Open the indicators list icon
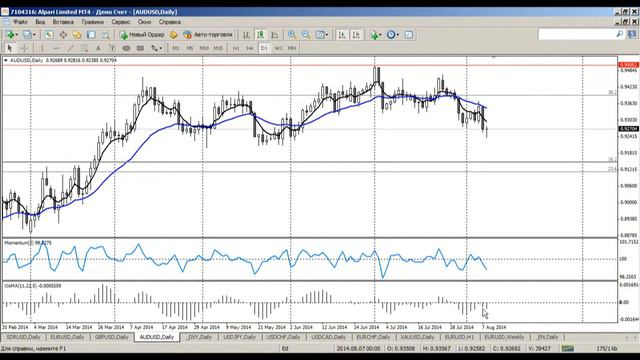 (373, 35)
